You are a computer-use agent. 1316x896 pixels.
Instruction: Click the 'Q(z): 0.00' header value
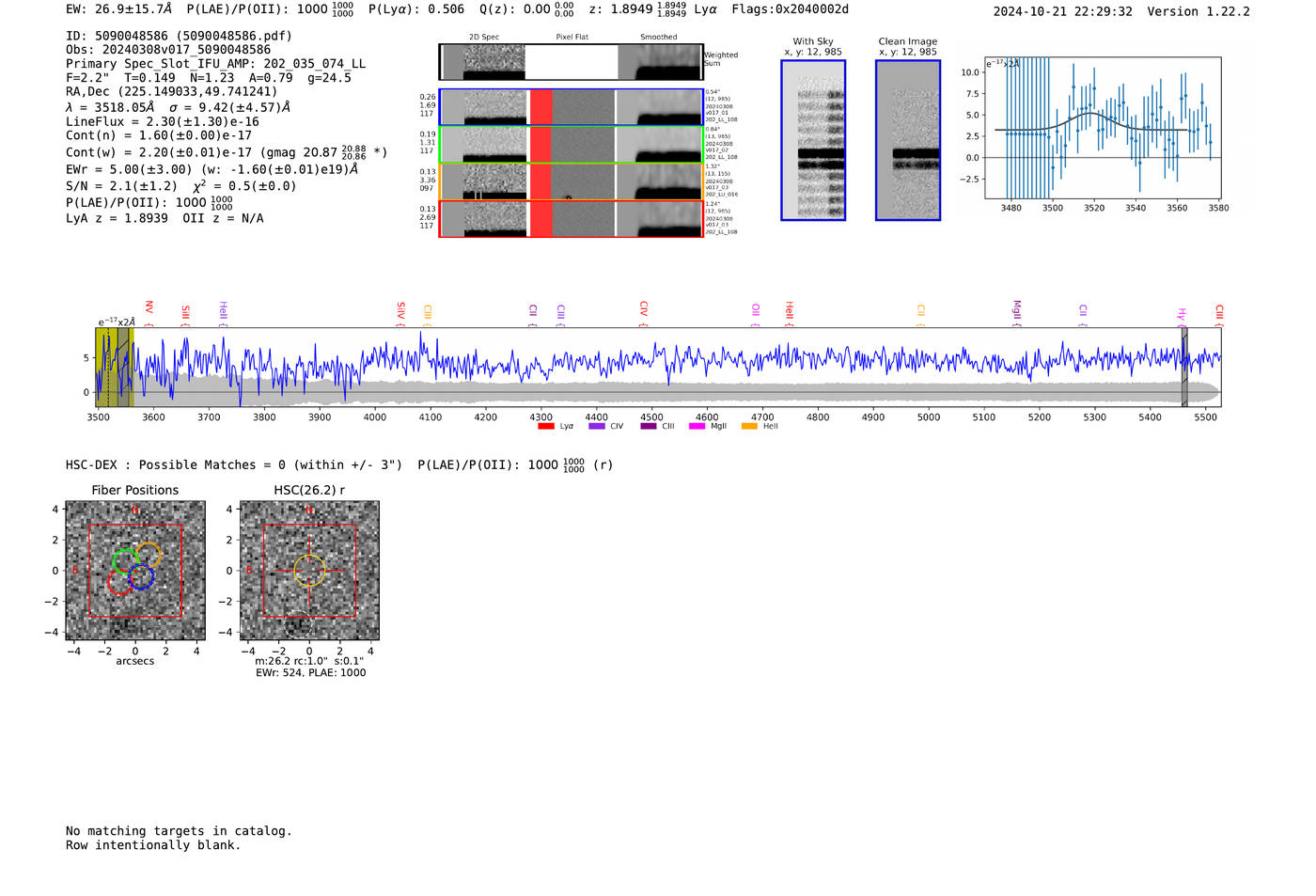click(x=515, y=9)
